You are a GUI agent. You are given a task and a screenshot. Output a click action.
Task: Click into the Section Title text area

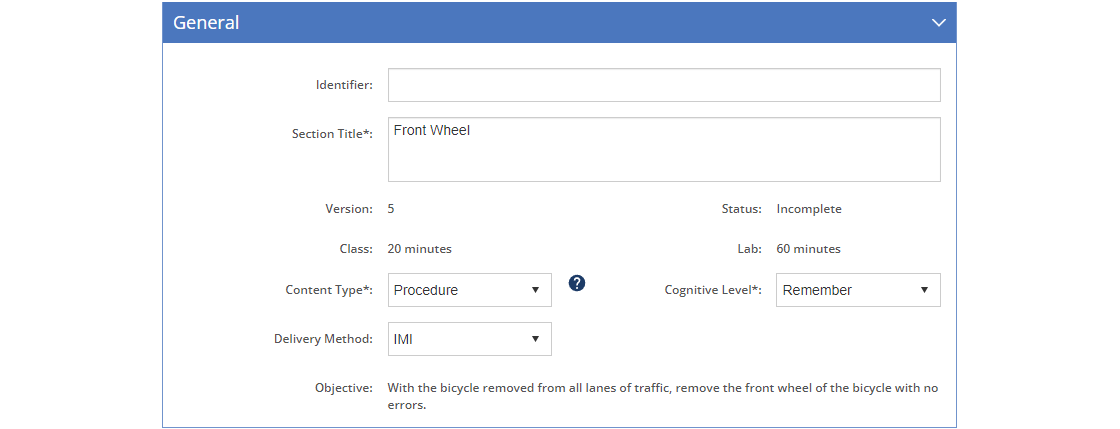664,149
